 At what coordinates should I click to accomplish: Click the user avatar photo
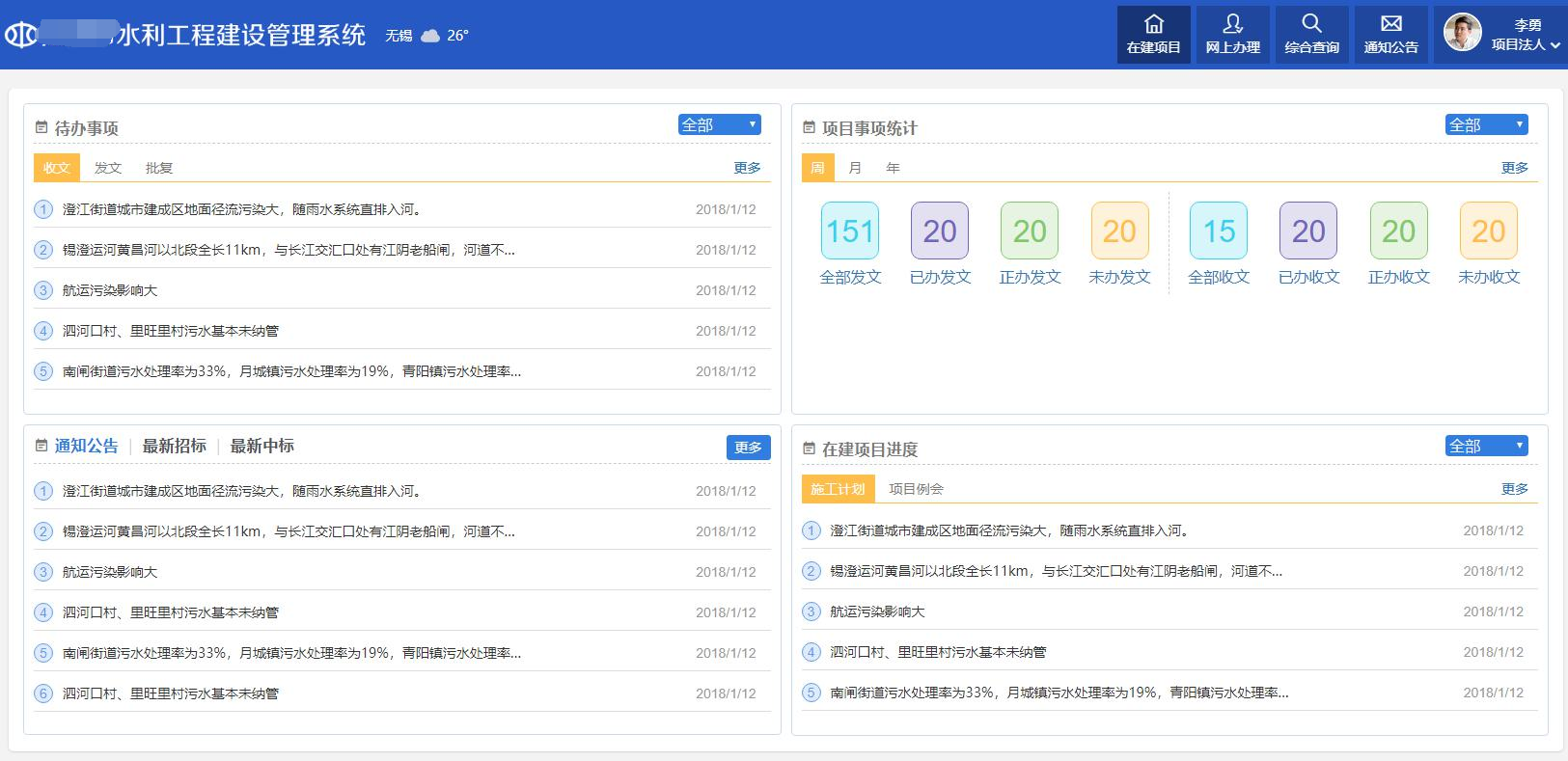[x=1462, y=34]
